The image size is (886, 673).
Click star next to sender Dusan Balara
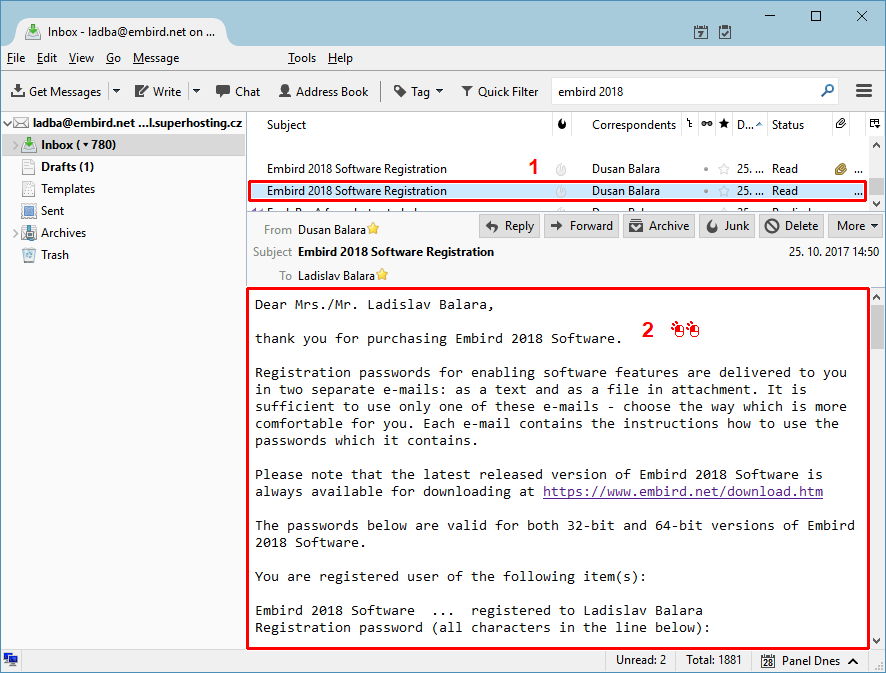[373, 229]
